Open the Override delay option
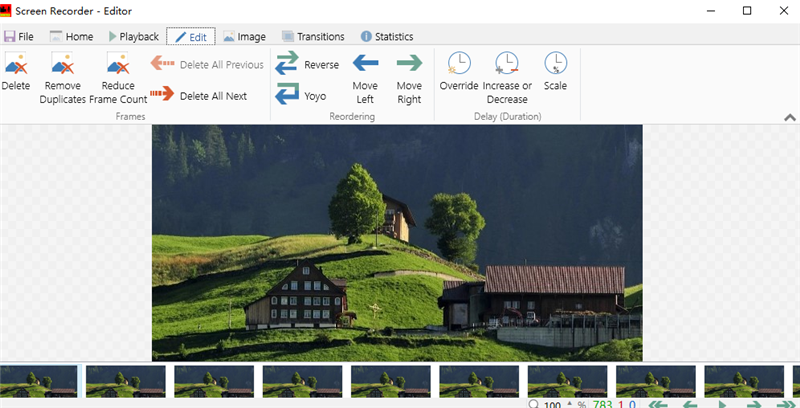The width and height of the screenshot is (800, 408). (x=459, y=71)
